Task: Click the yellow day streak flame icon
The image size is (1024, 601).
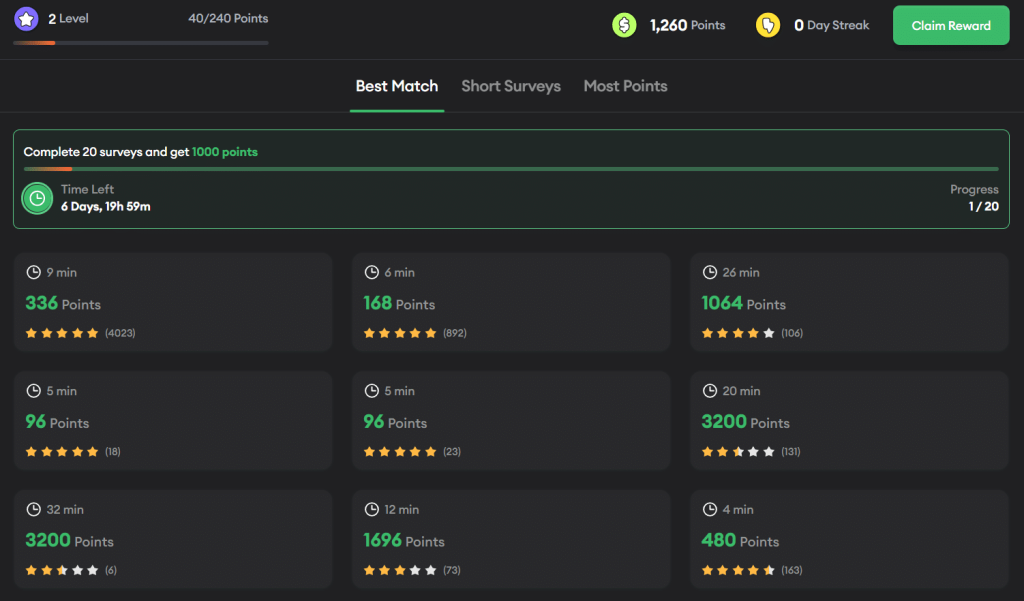Action: point(768,25)
